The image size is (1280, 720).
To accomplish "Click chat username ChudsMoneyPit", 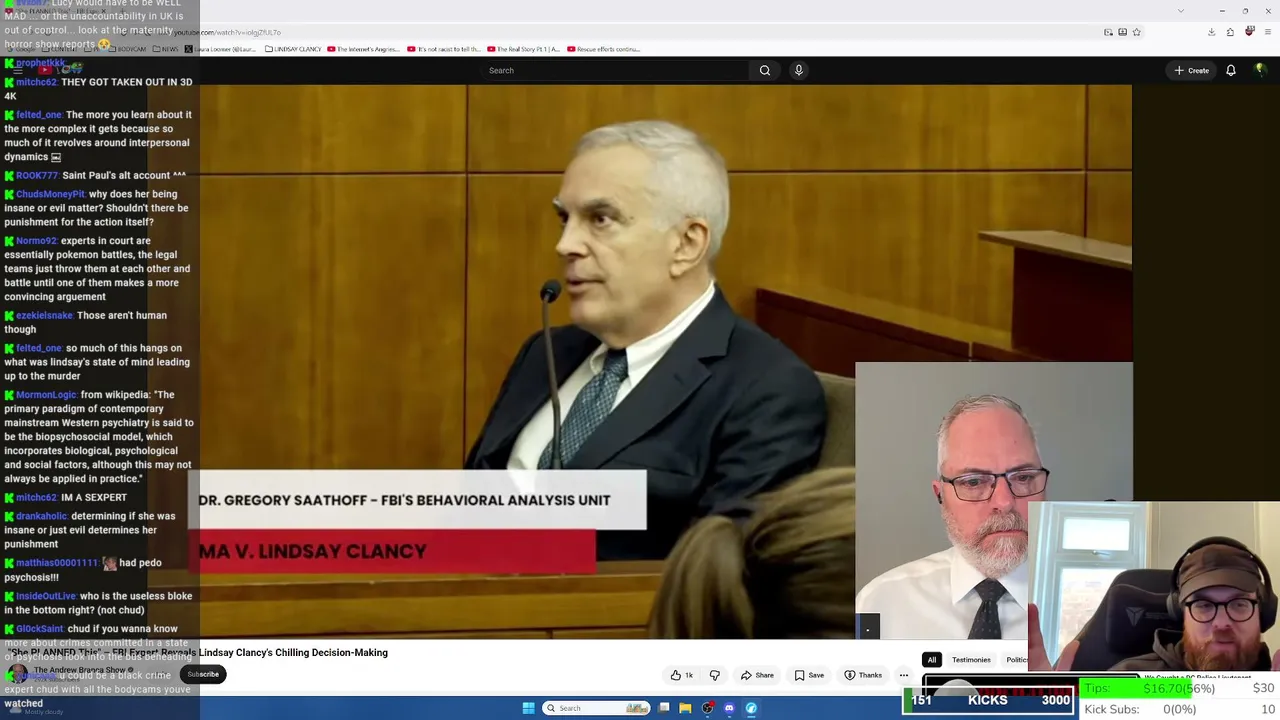I will click(50, 195).
